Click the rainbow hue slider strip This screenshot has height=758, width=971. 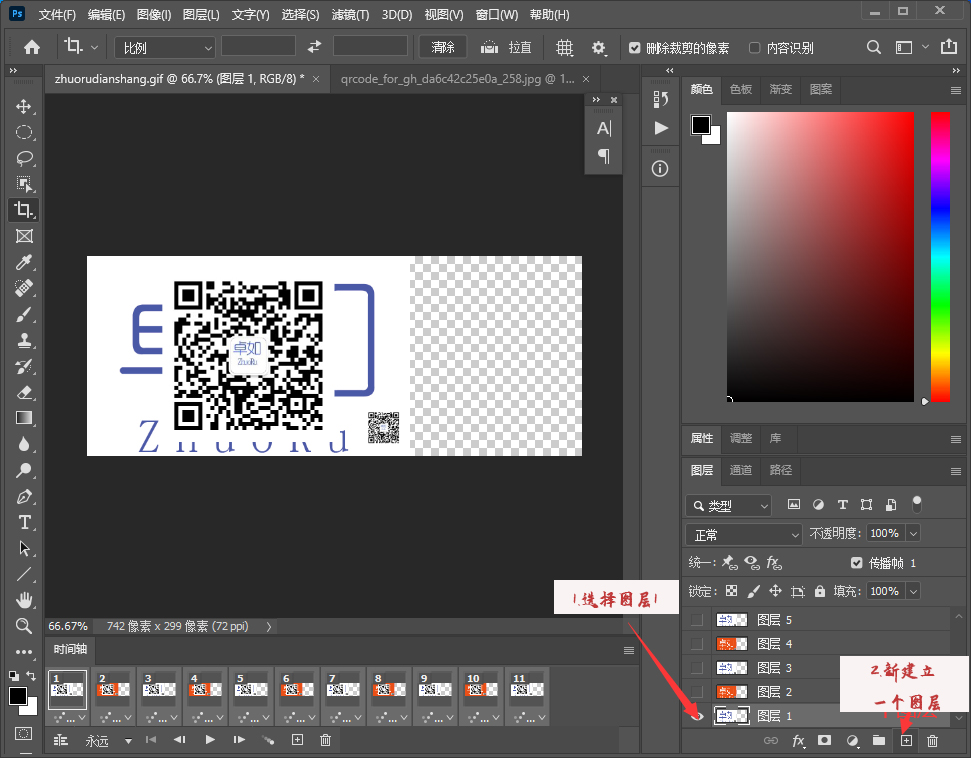[x=940, y=255]
